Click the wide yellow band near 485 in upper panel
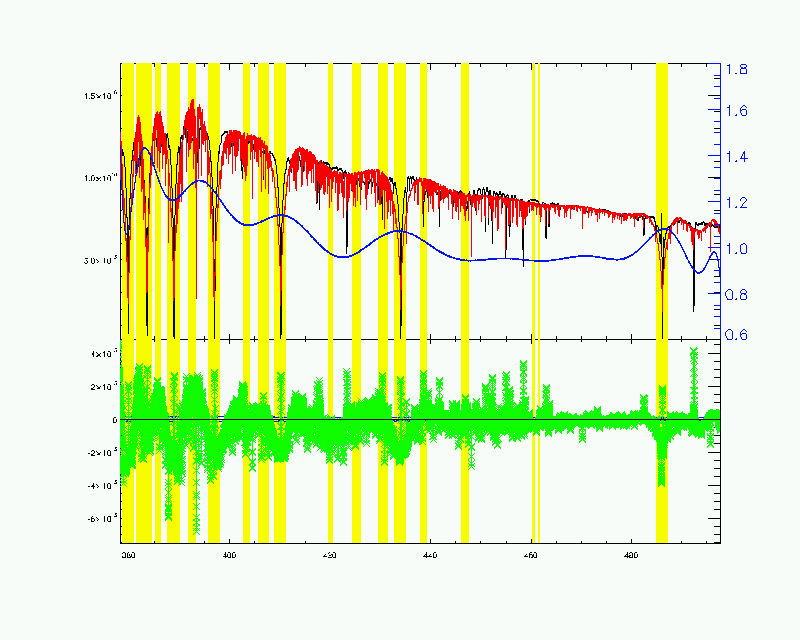The height and width of the screenshot is (640, 800). [x=661, y=150]
